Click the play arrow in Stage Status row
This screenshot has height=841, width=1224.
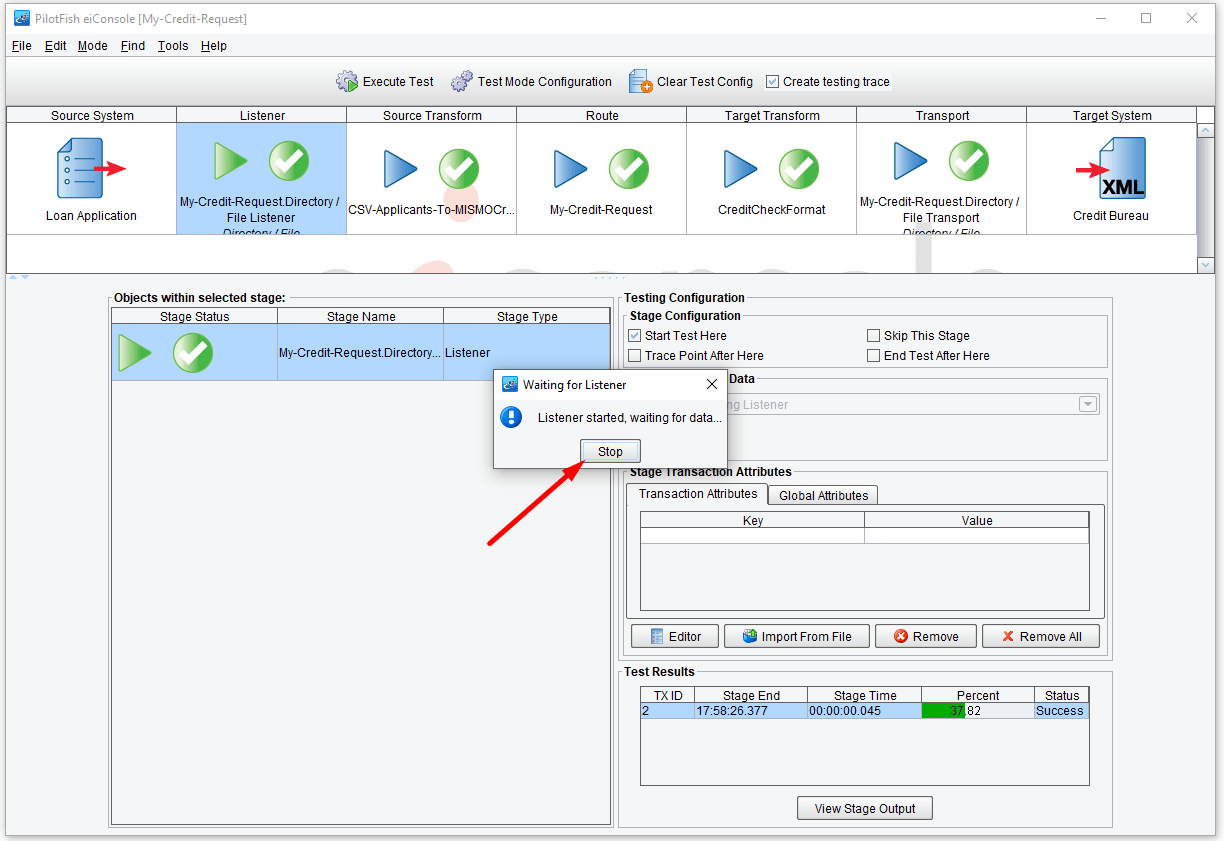click(135, 353)
